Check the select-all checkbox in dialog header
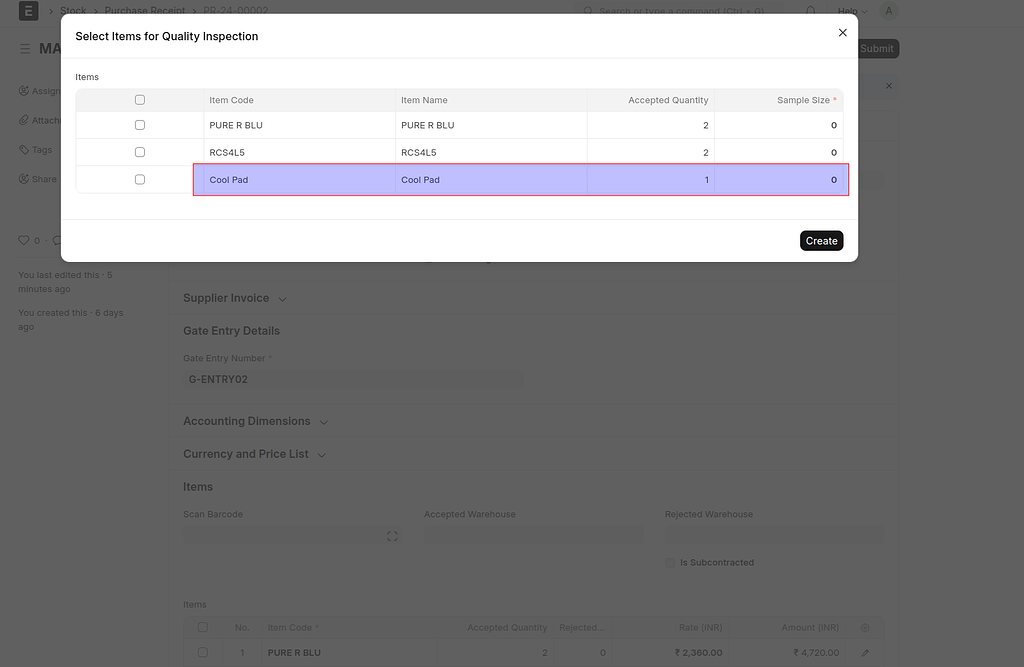1024x667 pixels. (x=139, y=99)
